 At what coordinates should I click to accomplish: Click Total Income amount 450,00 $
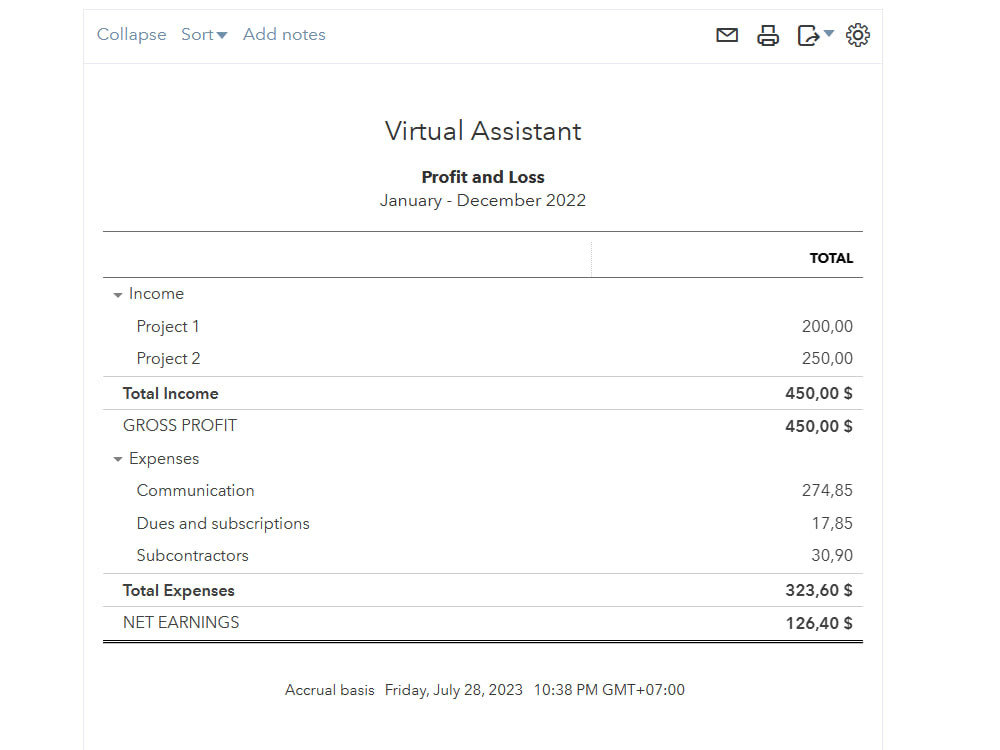pyautogui.click(x=819, y=393)
